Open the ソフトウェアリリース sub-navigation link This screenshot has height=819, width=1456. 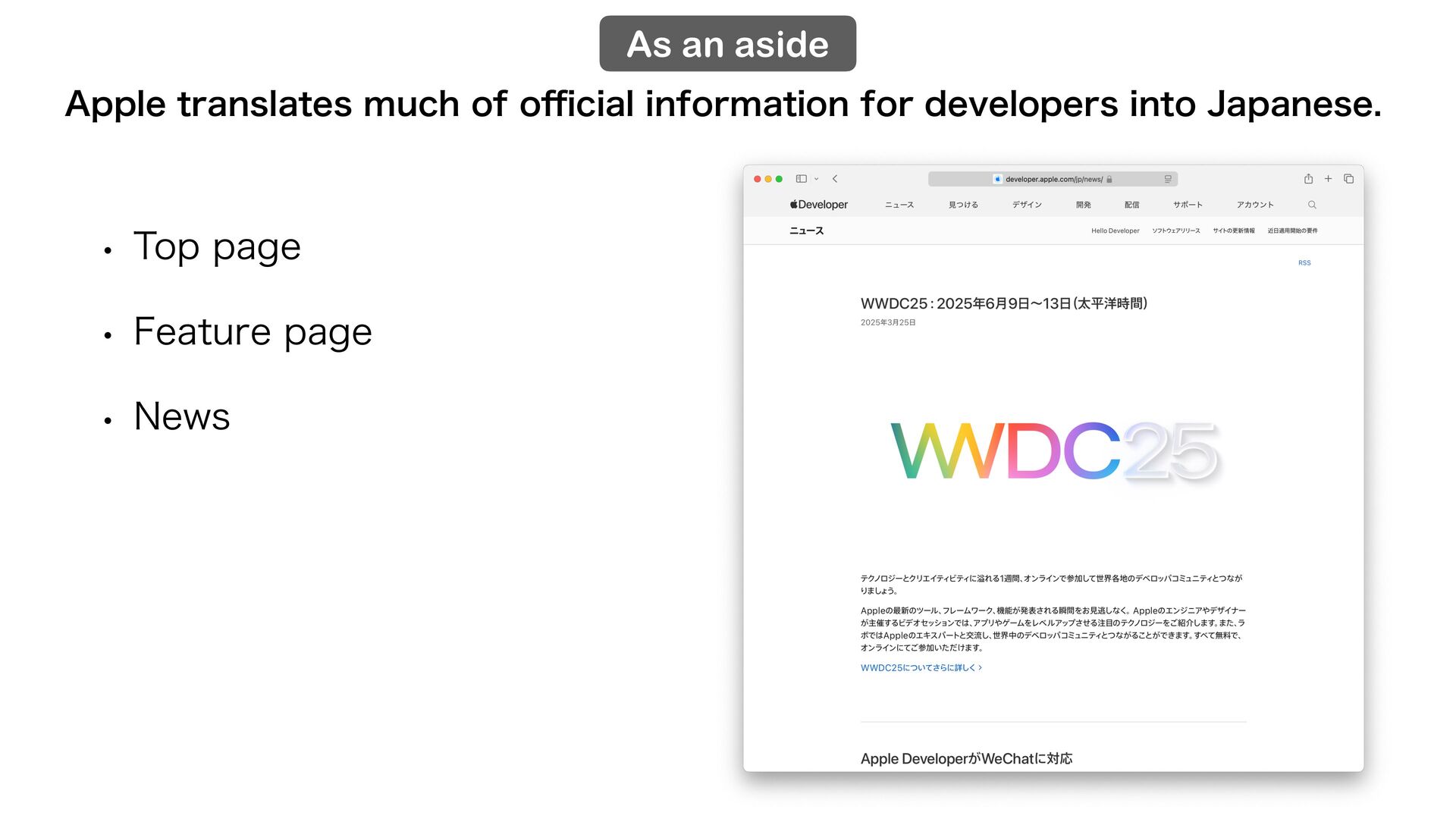[1176, 231]
